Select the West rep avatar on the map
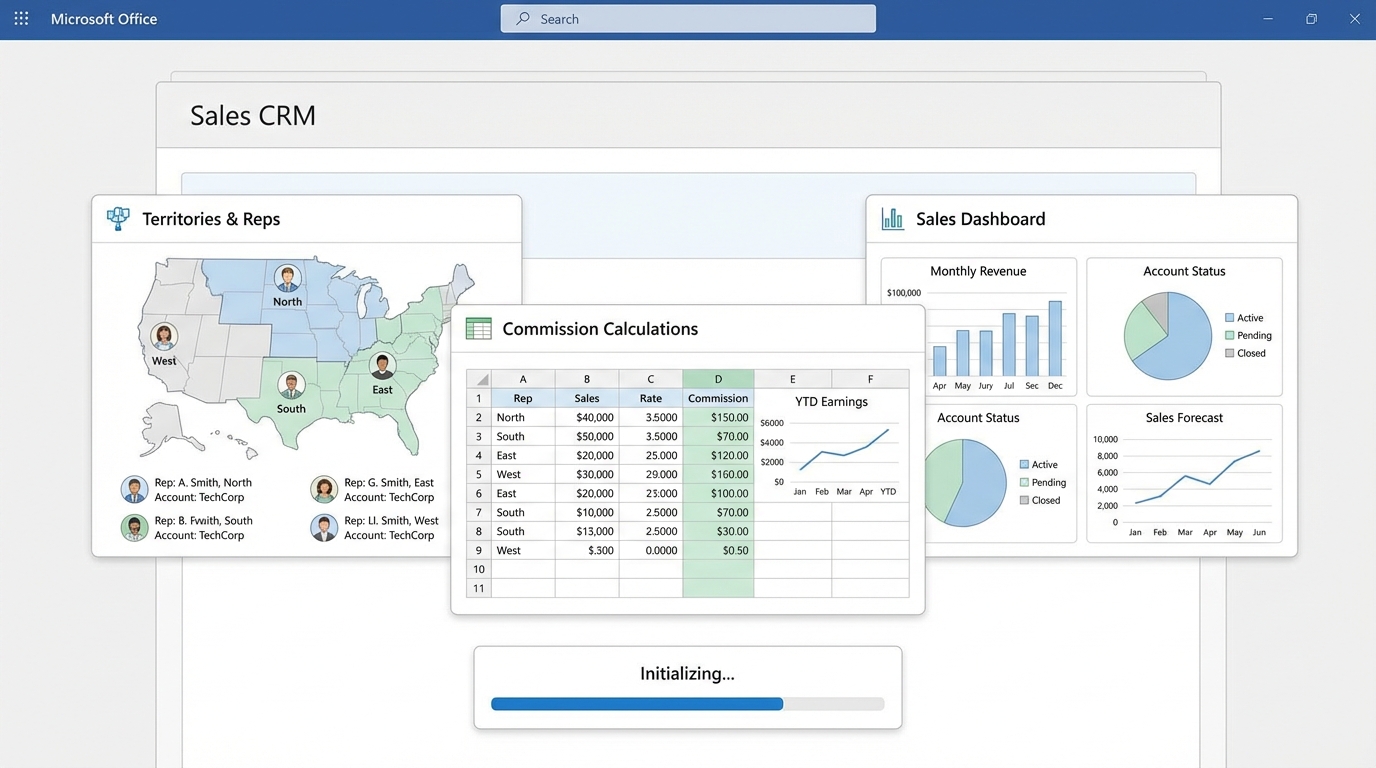This screenshot has height=768, width=1376. [164, 337]
